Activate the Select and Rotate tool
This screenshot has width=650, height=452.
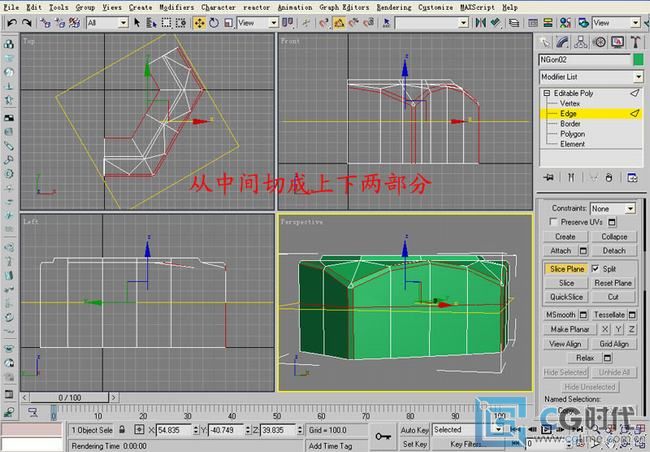pos(214,23)
